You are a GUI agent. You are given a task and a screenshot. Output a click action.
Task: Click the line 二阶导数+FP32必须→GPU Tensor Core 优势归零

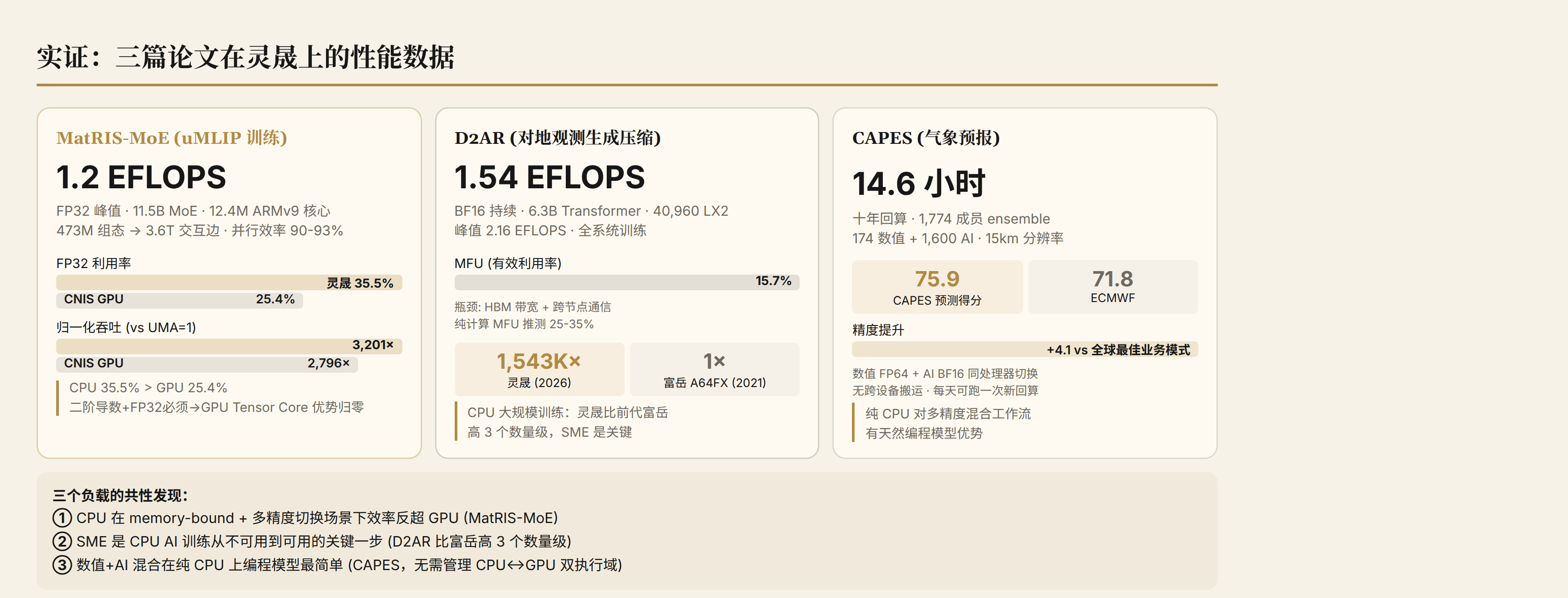click(216, 407)
